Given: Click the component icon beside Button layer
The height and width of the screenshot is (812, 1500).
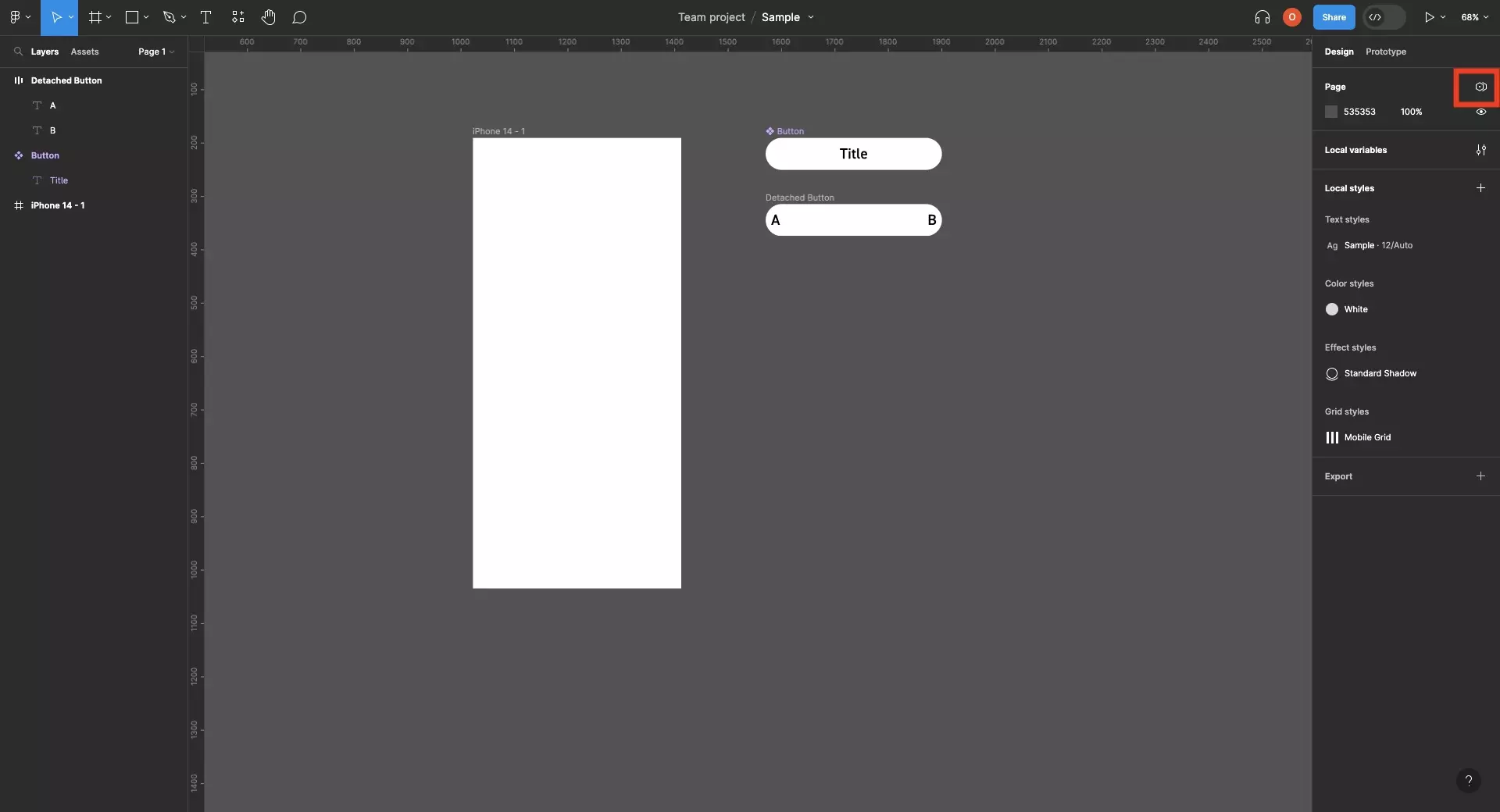Looking at the screenshot, I should (x=19, y=155).
